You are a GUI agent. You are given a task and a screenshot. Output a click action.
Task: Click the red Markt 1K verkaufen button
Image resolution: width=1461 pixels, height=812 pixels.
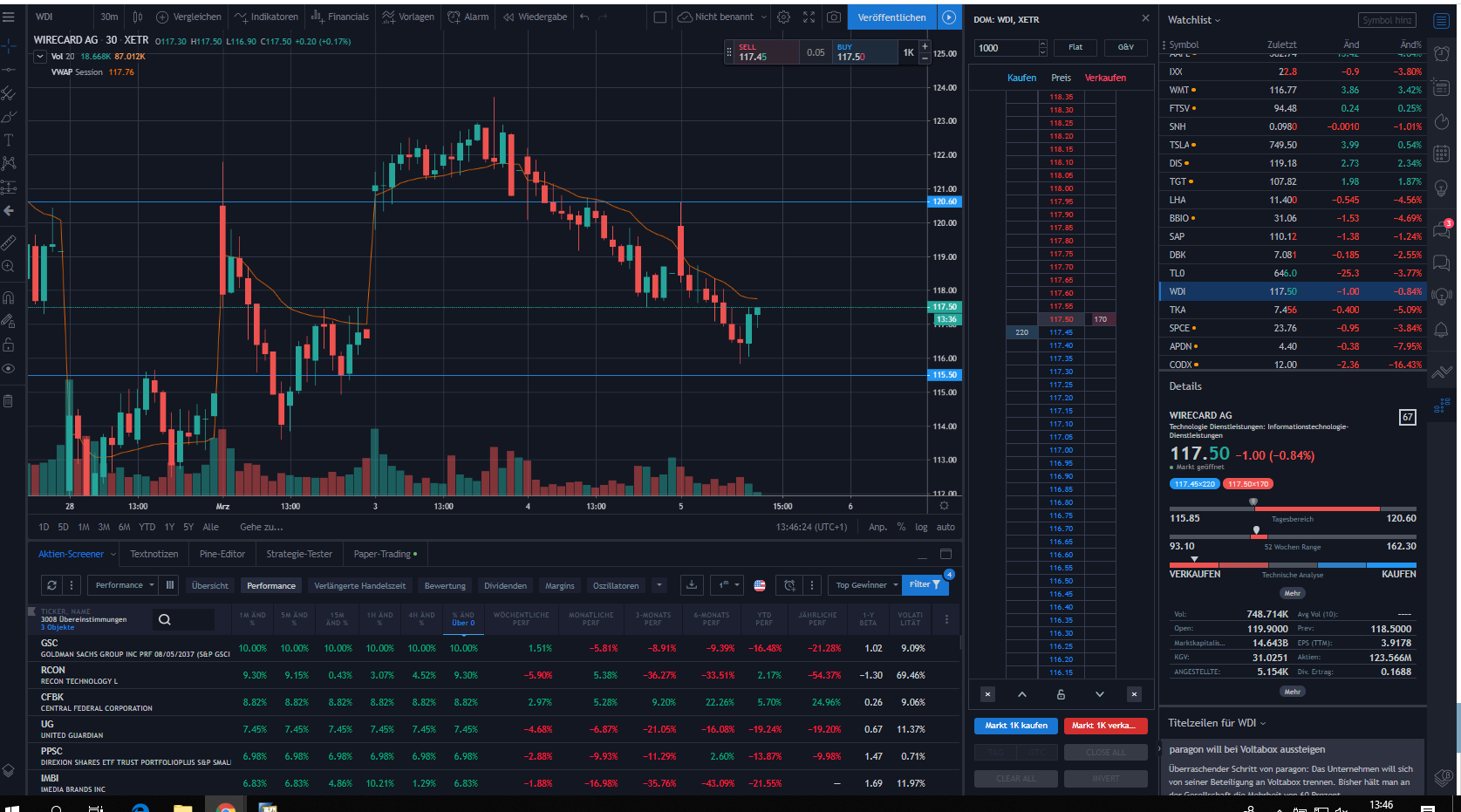pos(1105,726)
